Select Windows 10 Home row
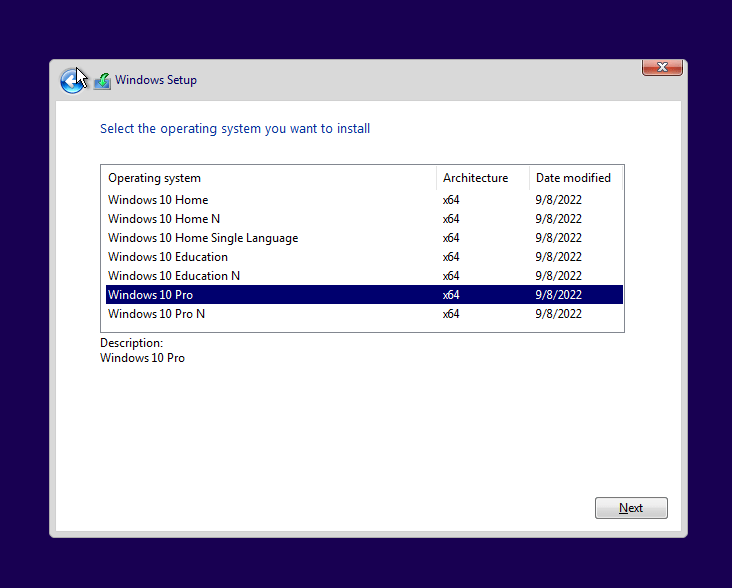 click(364, 200)
